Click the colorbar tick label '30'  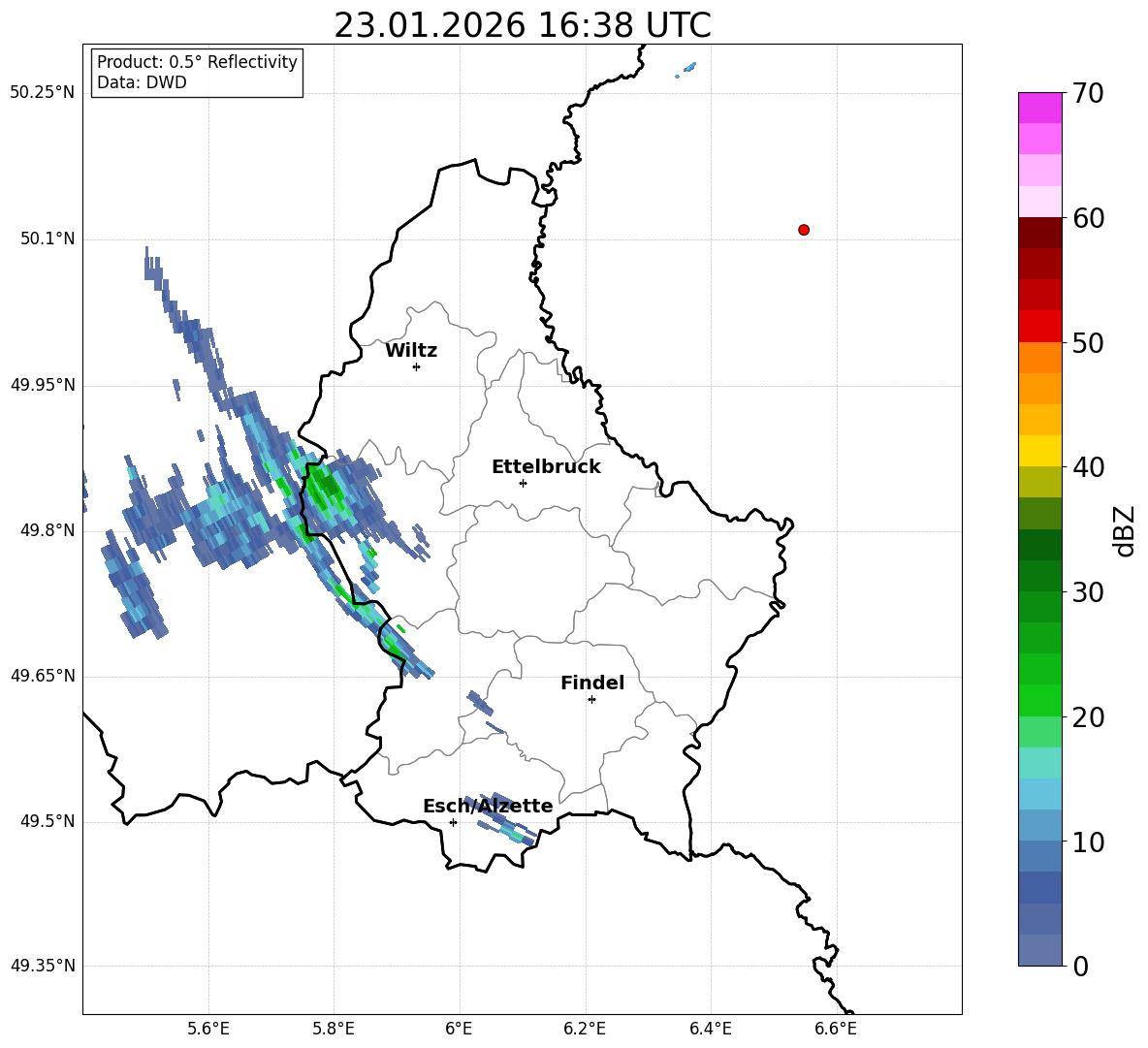(x=1088, y=592)
